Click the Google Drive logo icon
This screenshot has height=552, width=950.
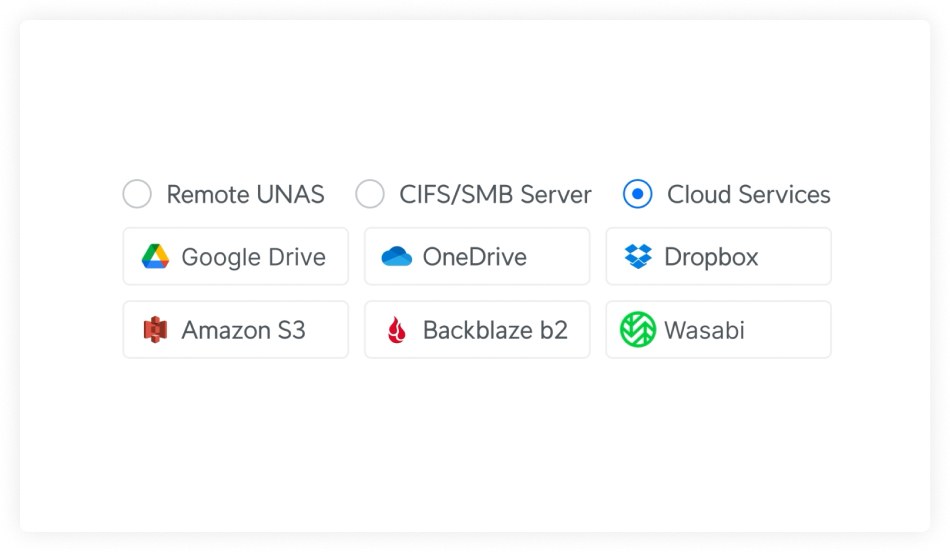[x=155, y=257]
